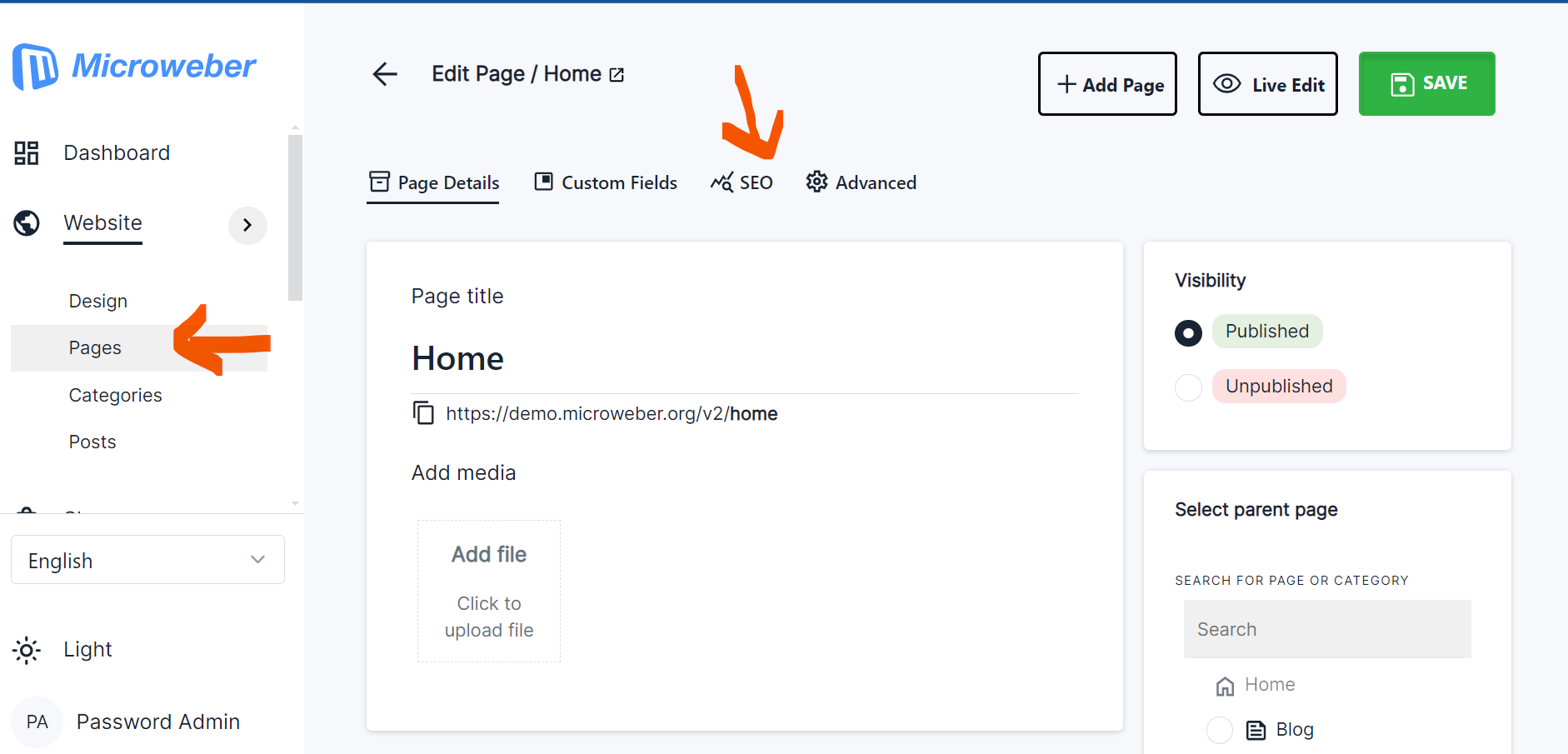
Task: Select the Published radio button
Action: click(x=1188, y=333)
